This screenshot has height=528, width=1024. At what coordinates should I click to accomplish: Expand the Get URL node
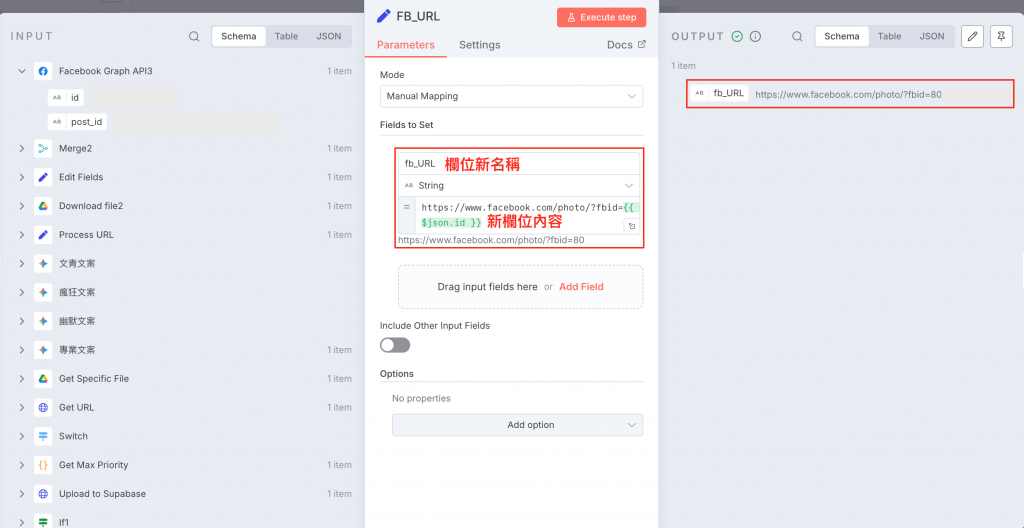pos(22,407)
